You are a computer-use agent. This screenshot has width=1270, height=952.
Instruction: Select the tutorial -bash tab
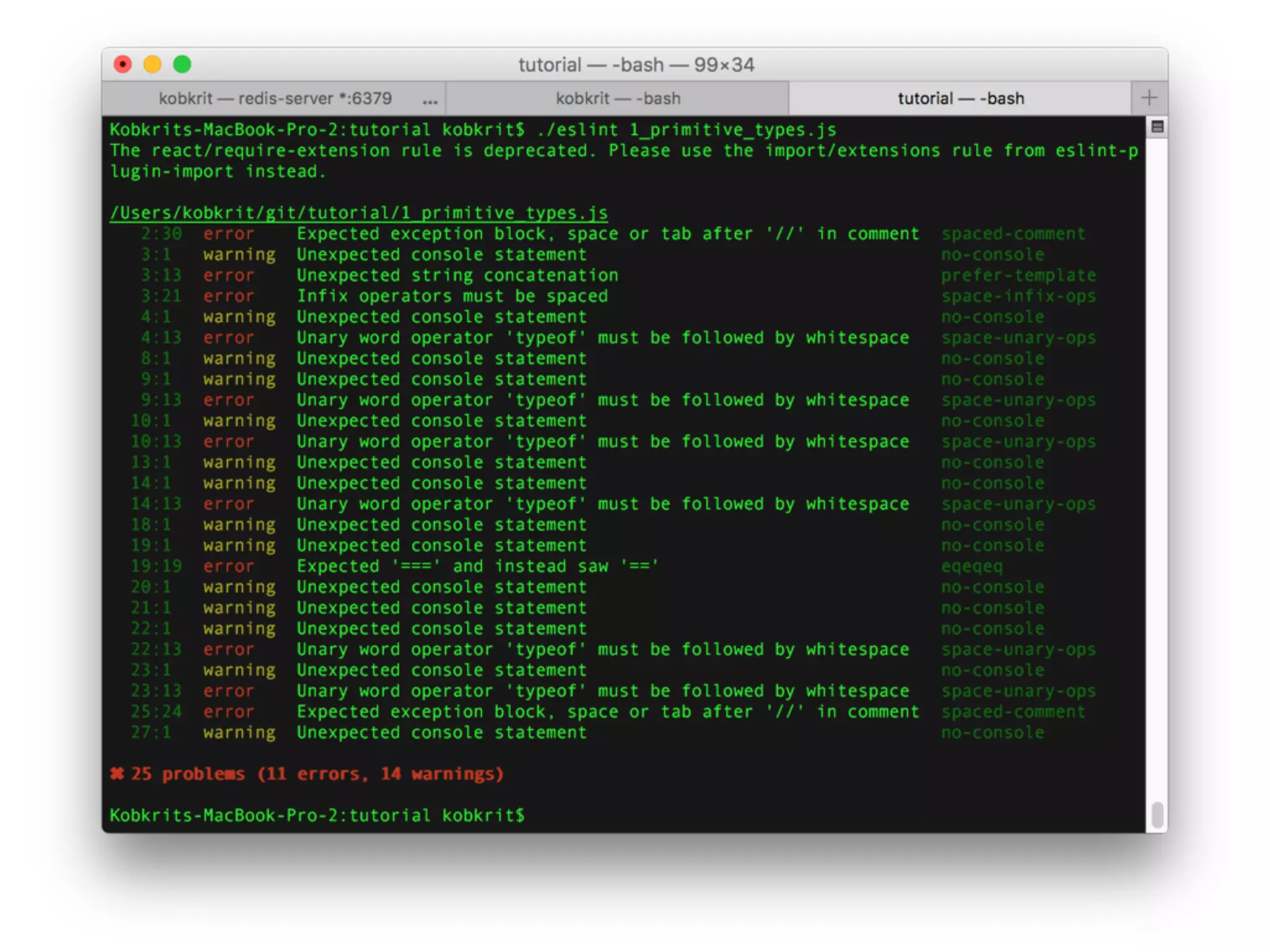coord(960,99)
